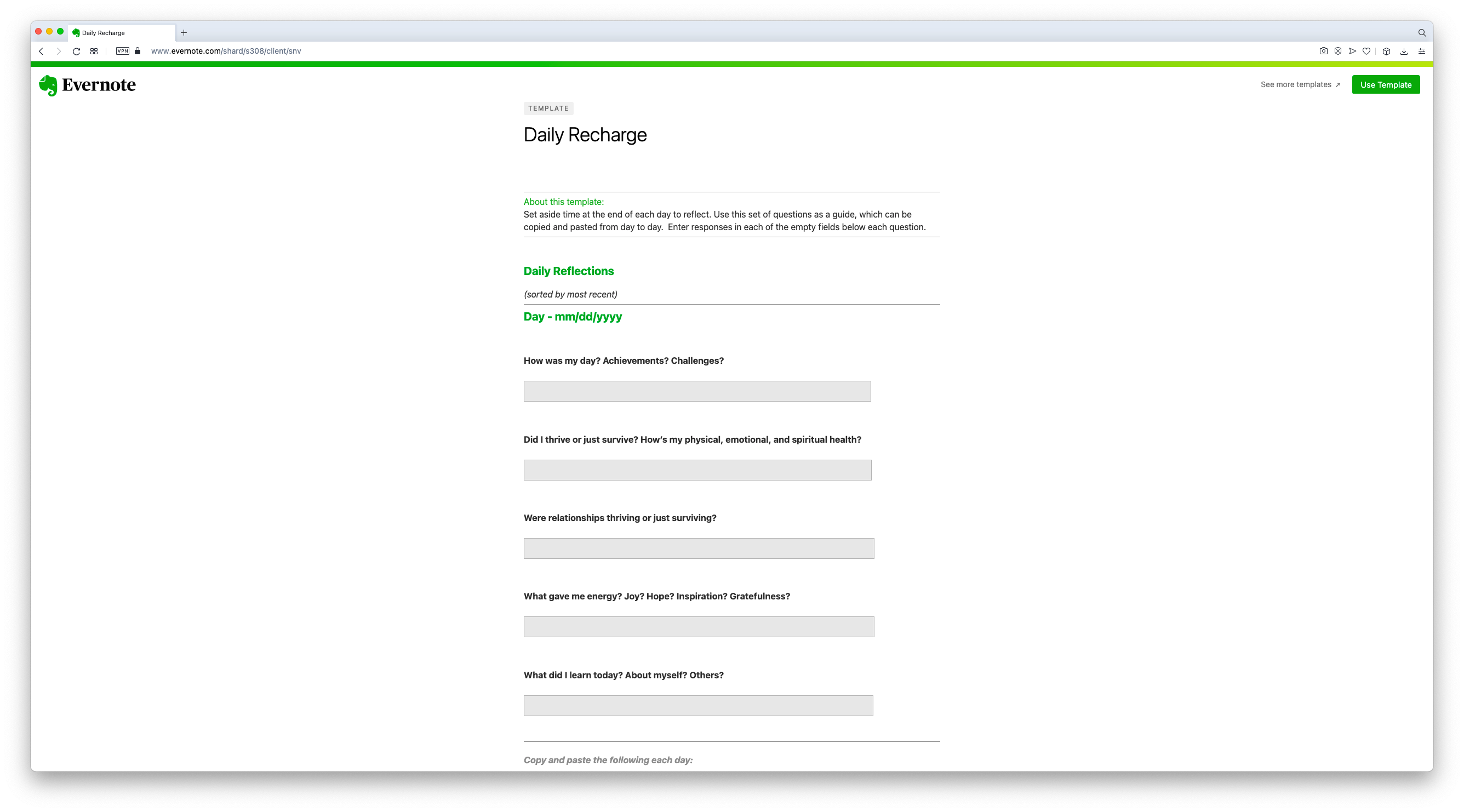Click the field under What did I learn

pyautogui.click(x=699, y=706)
